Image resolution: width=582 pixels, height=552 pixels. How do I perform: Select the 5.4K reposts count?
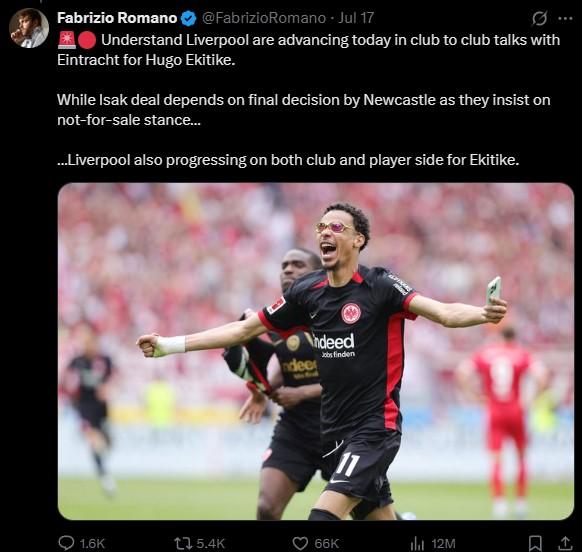(210, 544)
